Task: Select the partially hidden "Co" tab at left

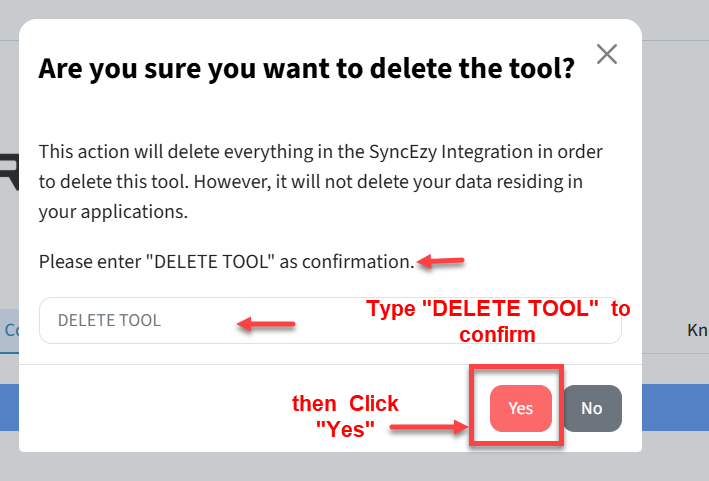Action: tap(10, 329)
